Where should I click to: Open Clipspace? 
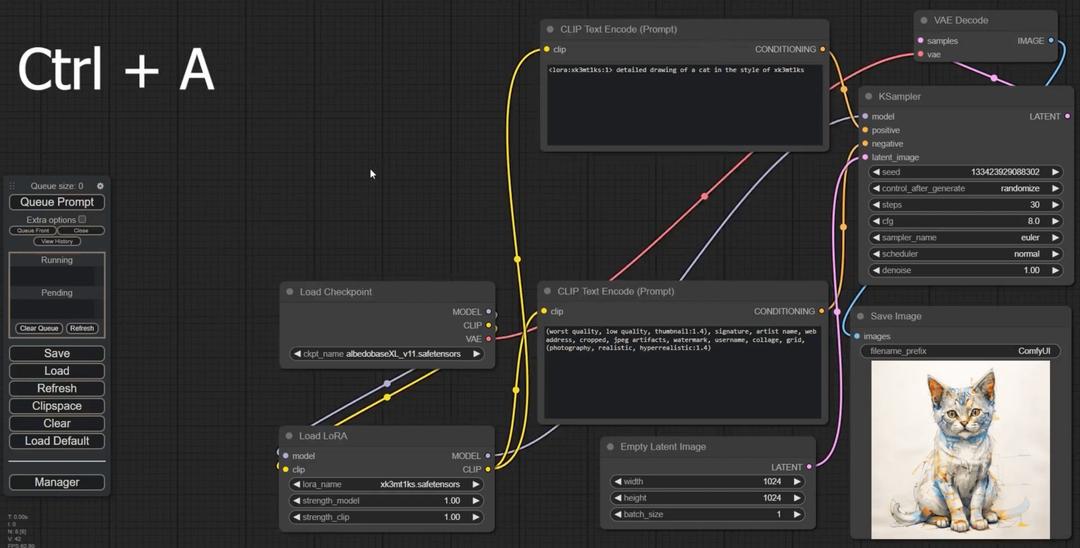57,406
